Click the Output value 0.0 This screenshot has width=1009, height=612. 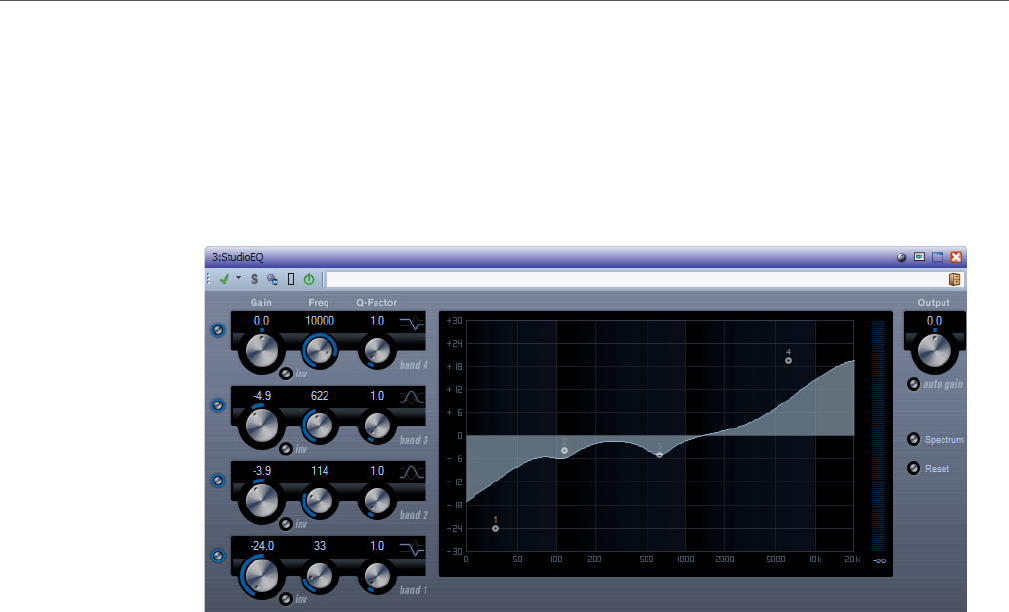coord(934,320)
